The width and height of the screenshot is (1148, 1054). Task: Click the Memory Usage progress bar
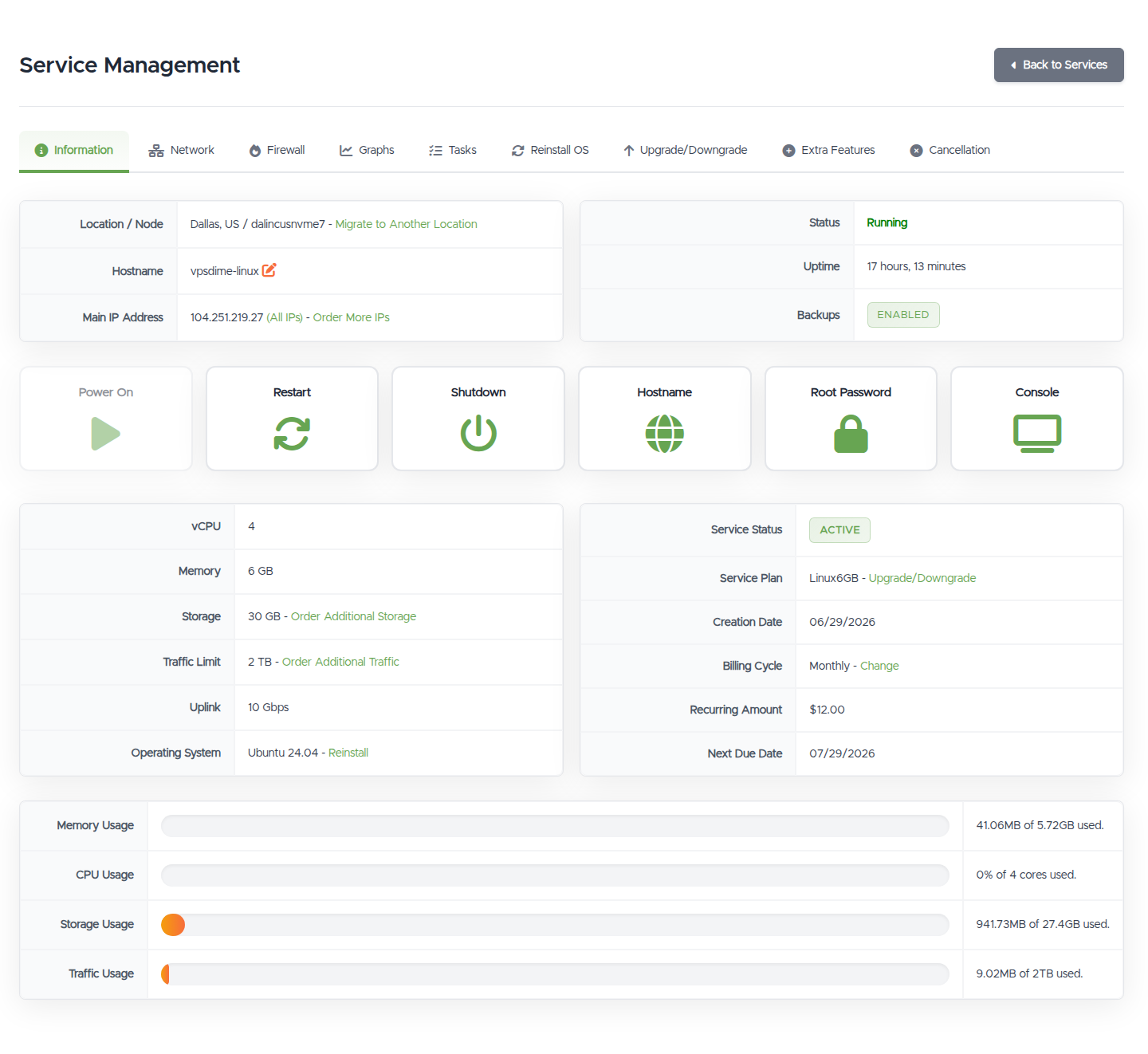pos(555,826)
